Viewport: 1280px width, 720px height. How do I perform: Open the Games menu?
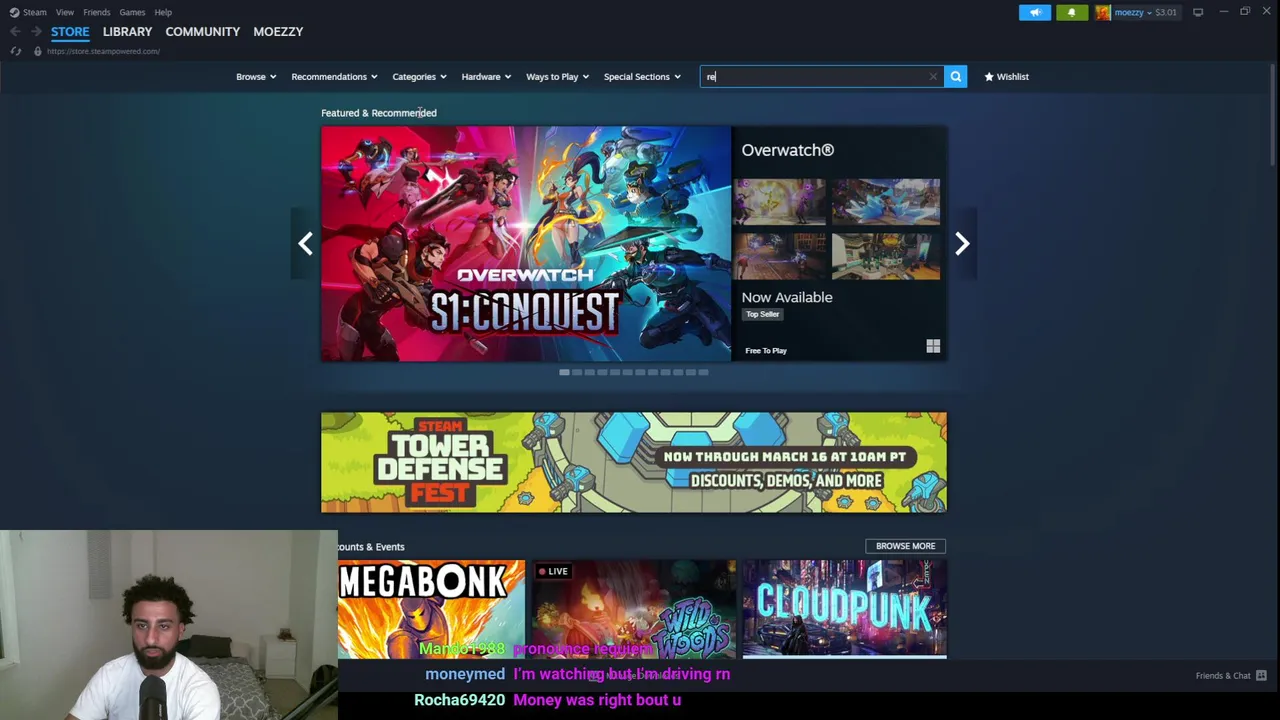pyautogui.click(x=132, y=12)
